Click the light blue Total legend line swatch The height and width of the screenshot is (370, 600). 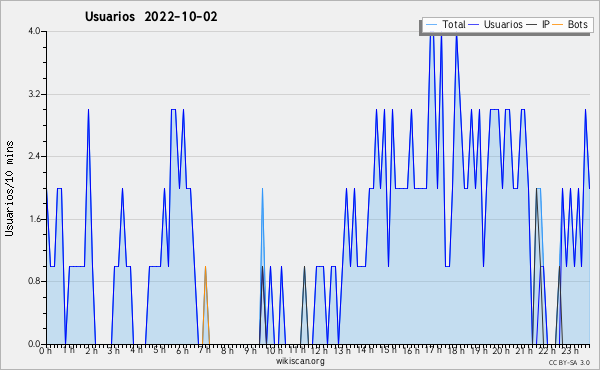pyautogui.click(x=431, y=25)
